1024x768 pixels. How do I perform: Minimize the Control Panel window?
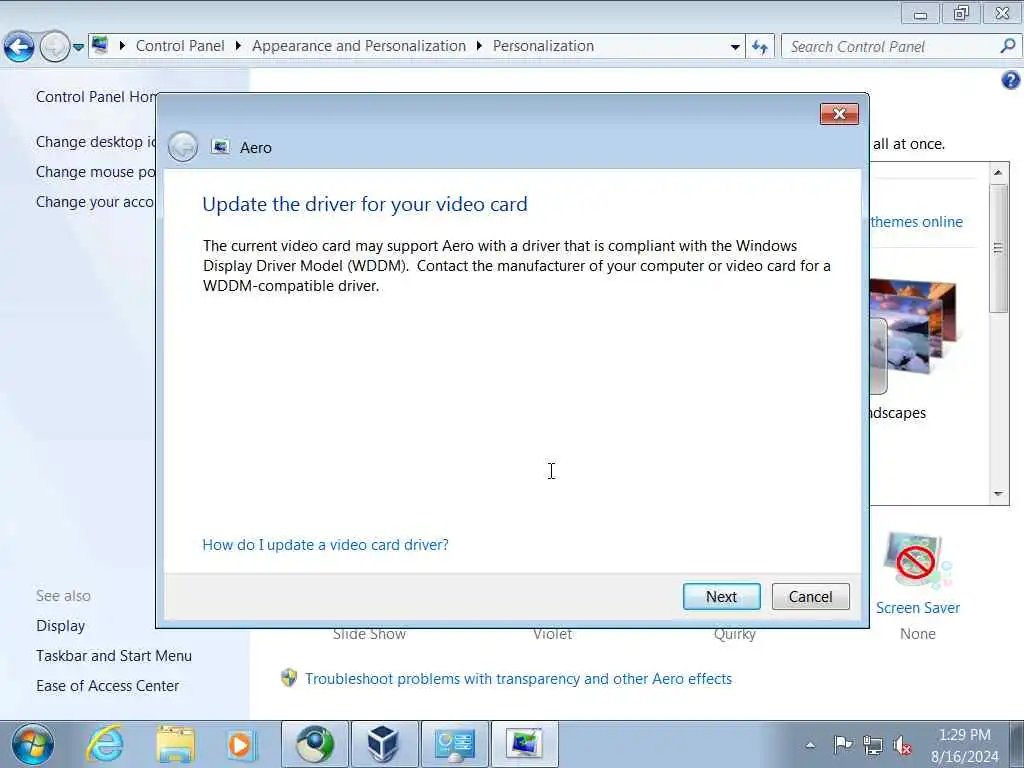[x=920, y=13]
